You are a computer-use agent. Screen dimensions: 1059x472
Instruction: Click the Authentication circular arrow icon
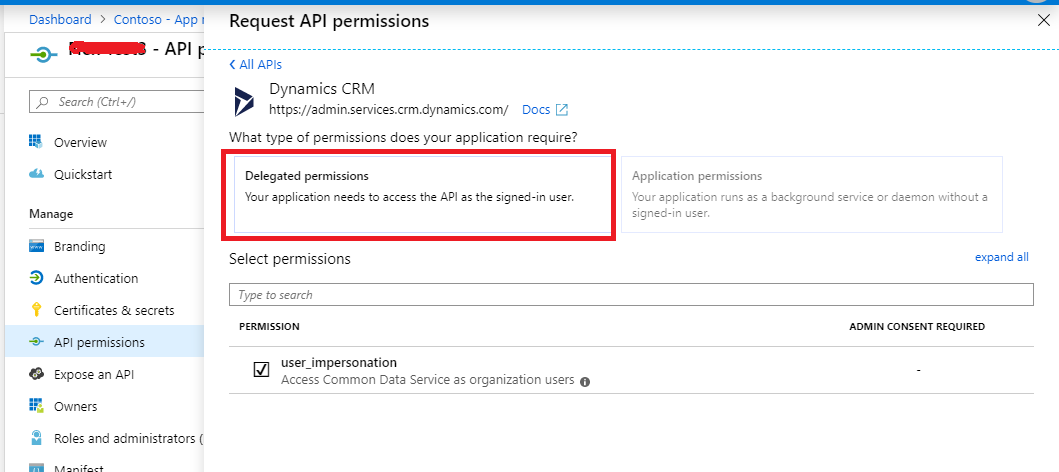pyautogui.click(x=36, y=278)
